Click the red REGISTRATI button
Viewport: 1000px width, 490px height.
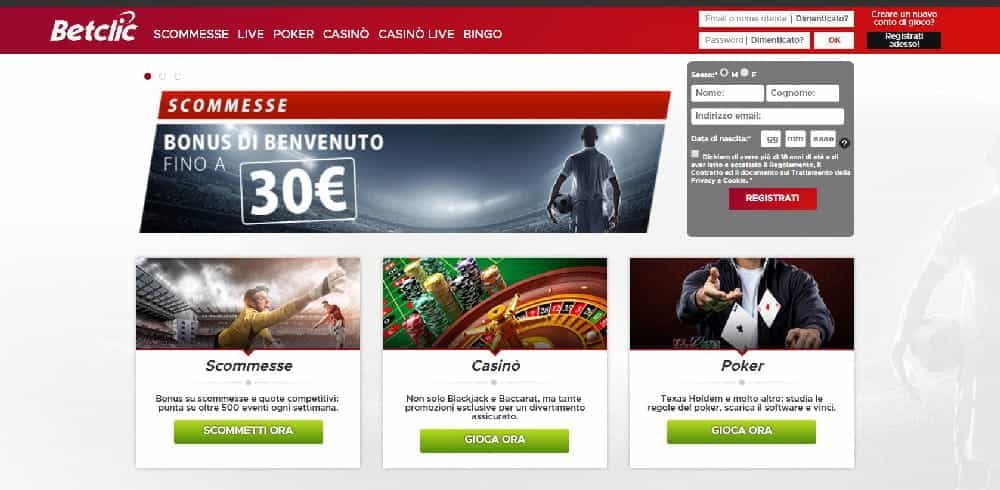tap(772, 198)
